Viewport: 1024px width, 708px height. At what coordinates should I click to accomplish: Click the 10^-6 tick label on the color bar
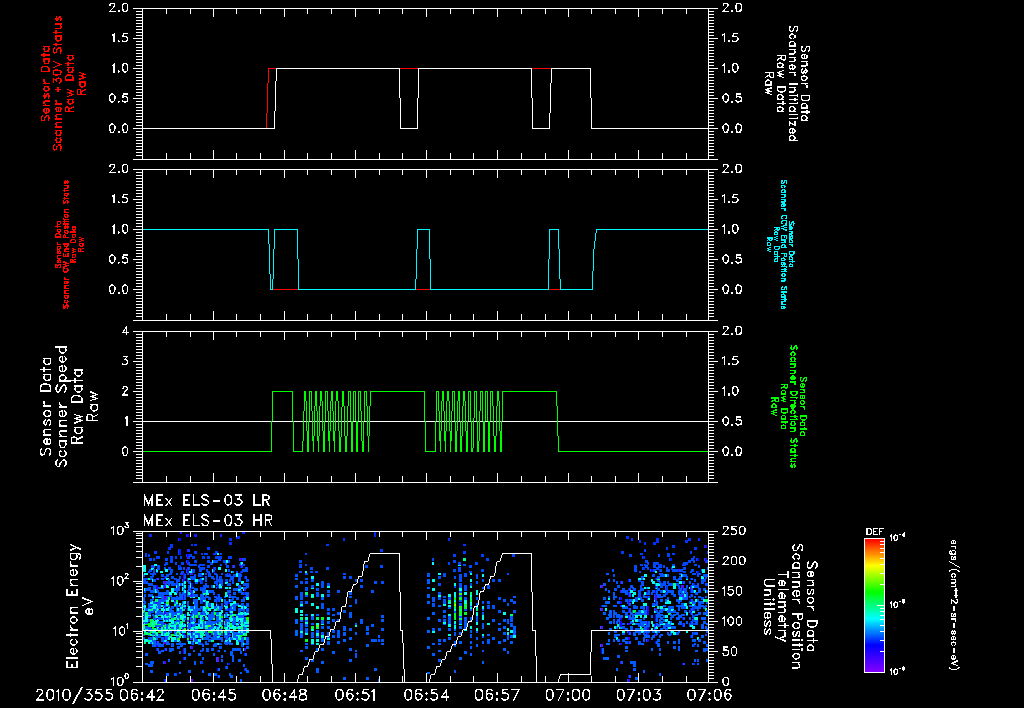point(897,671)
